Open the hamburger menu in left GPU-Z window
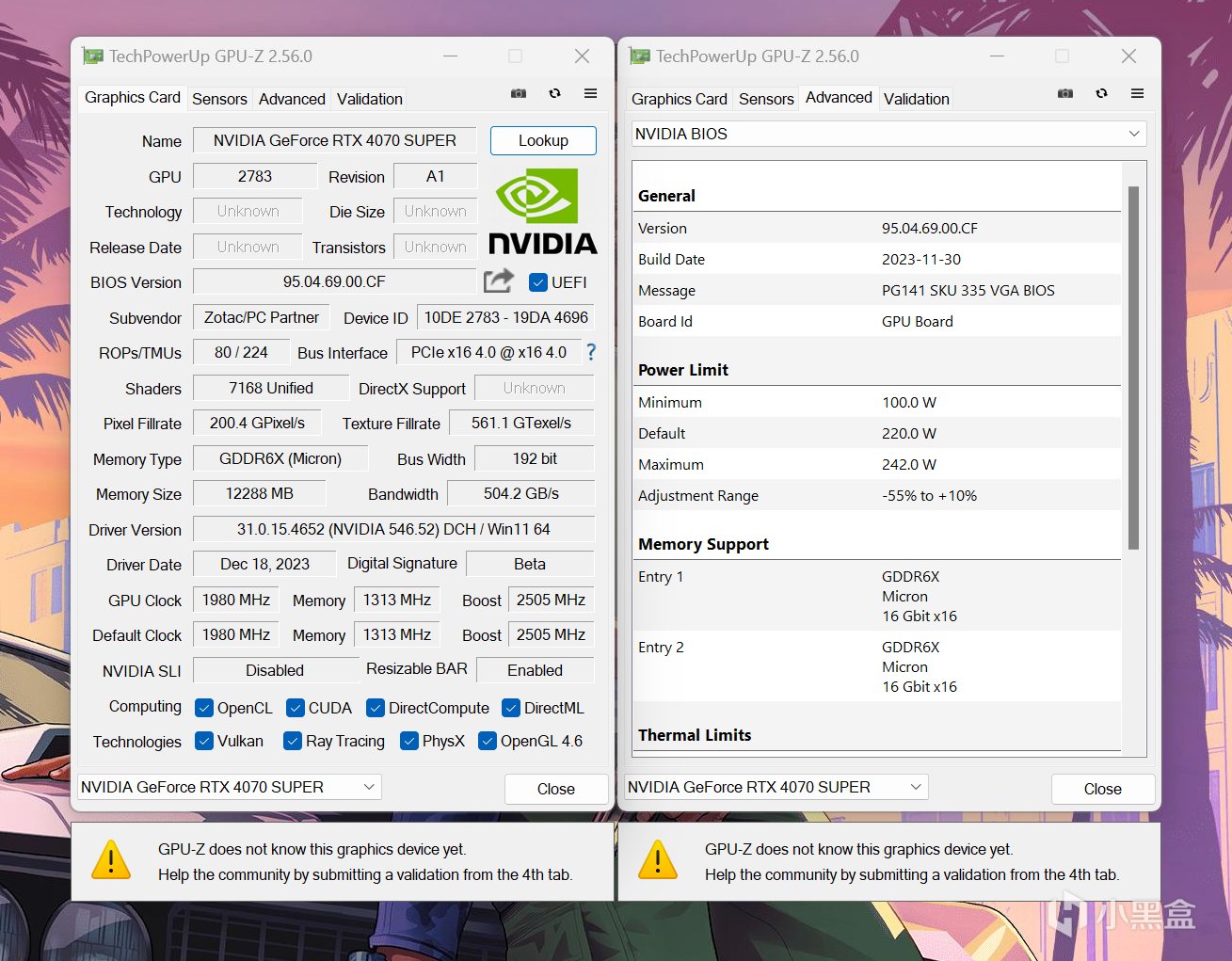Image resolution: width=1232 pixels, height=961 pixels. 590,93
